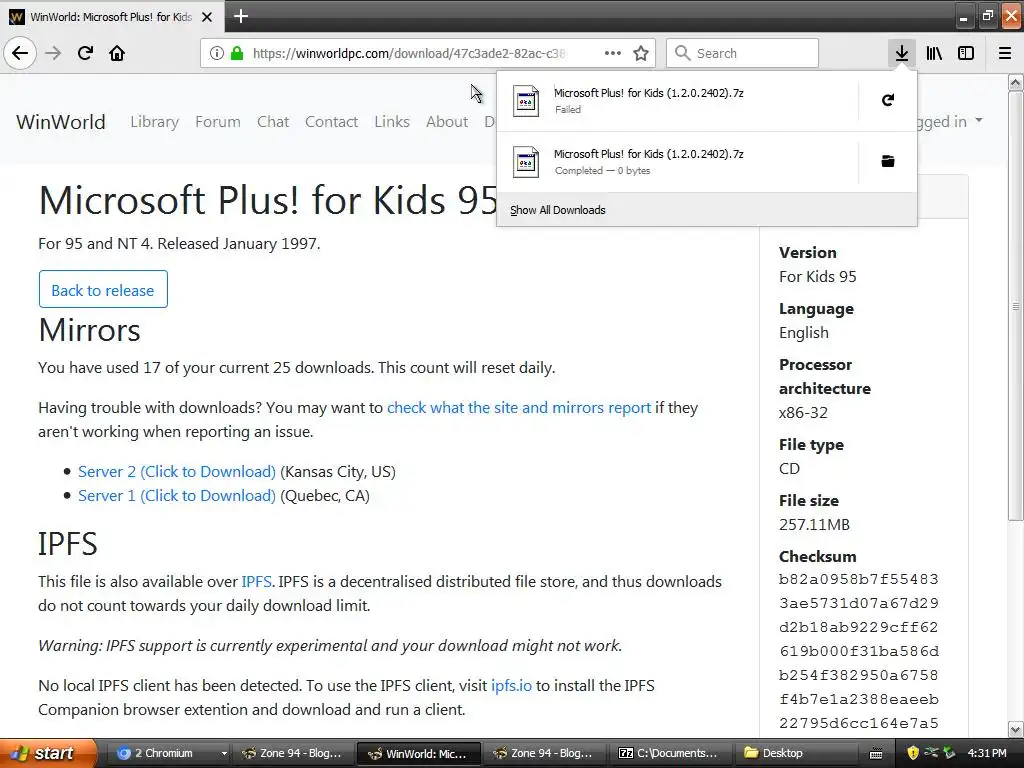Open the Links nav item
This screenshot has width=1024, height=768.
tap(392, 121)
